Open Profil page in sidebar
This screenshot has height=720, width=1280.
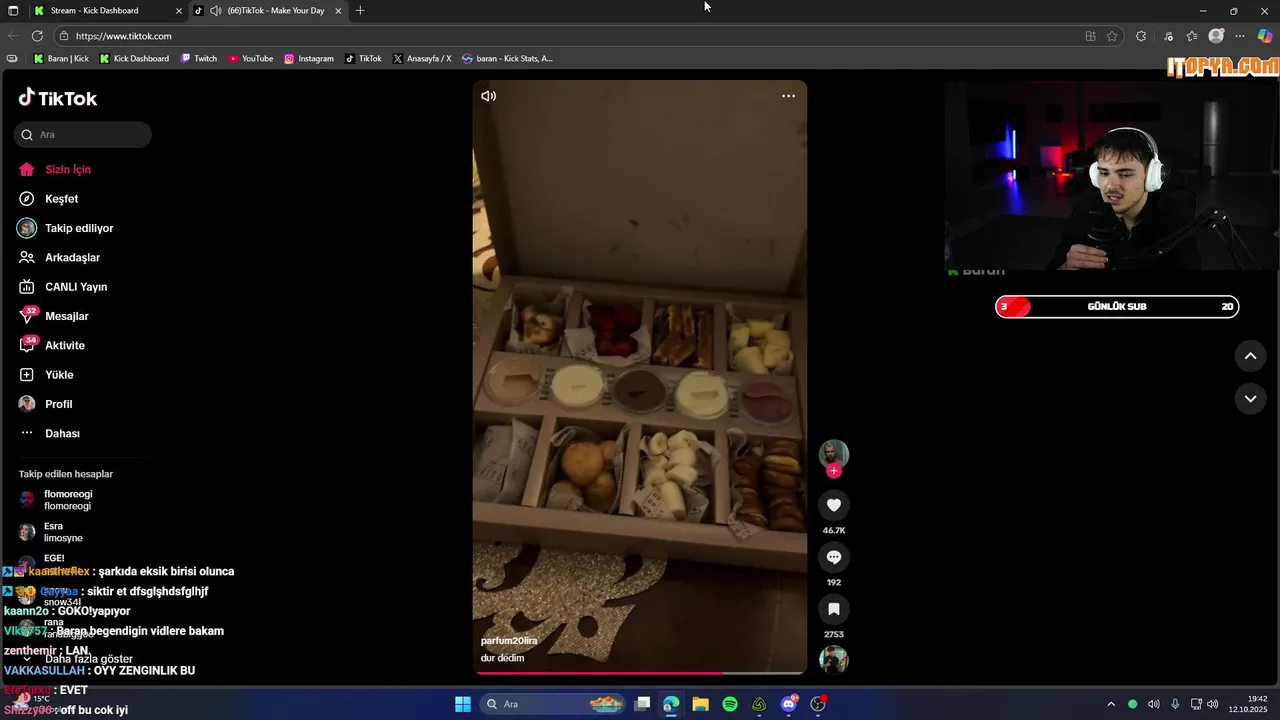[46, 404]
